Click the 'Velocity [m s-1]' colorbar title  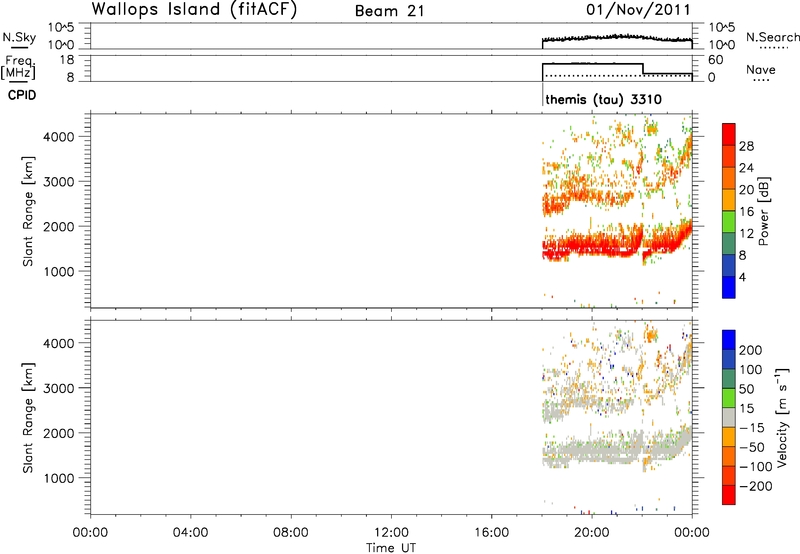(x=782, y=417)
